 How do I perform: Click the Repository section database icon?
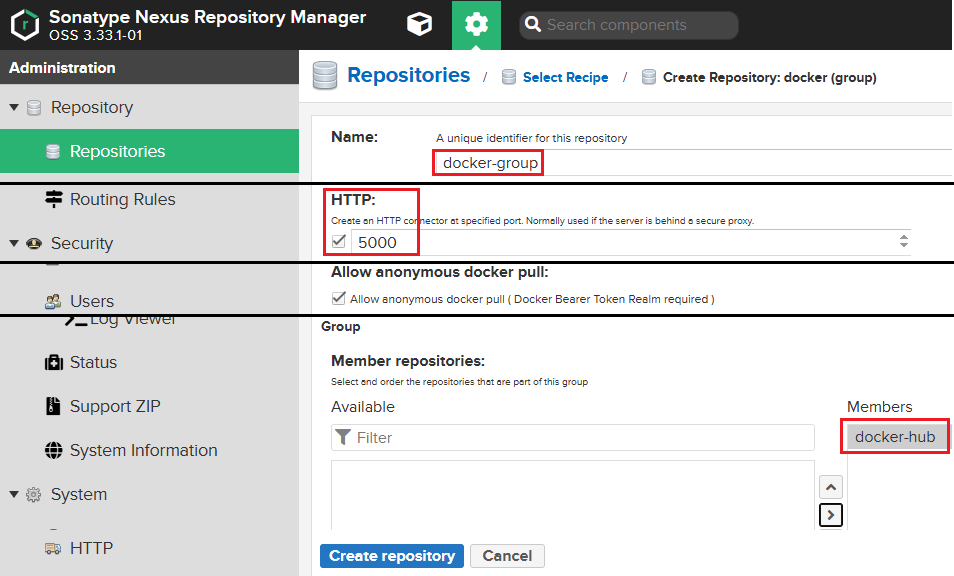34,108
